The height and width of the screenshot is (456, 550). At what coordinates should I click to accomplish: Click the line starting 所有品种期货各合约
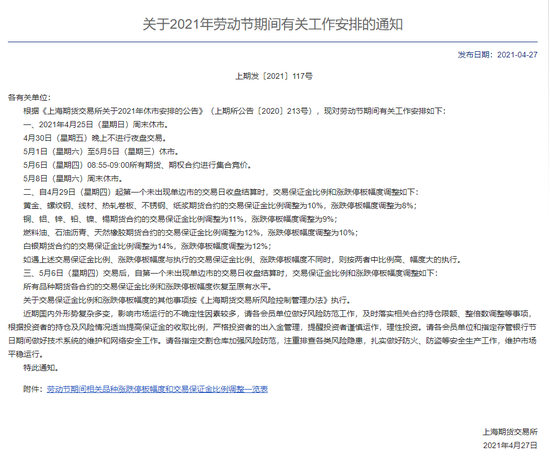click(x=147, y=287)
